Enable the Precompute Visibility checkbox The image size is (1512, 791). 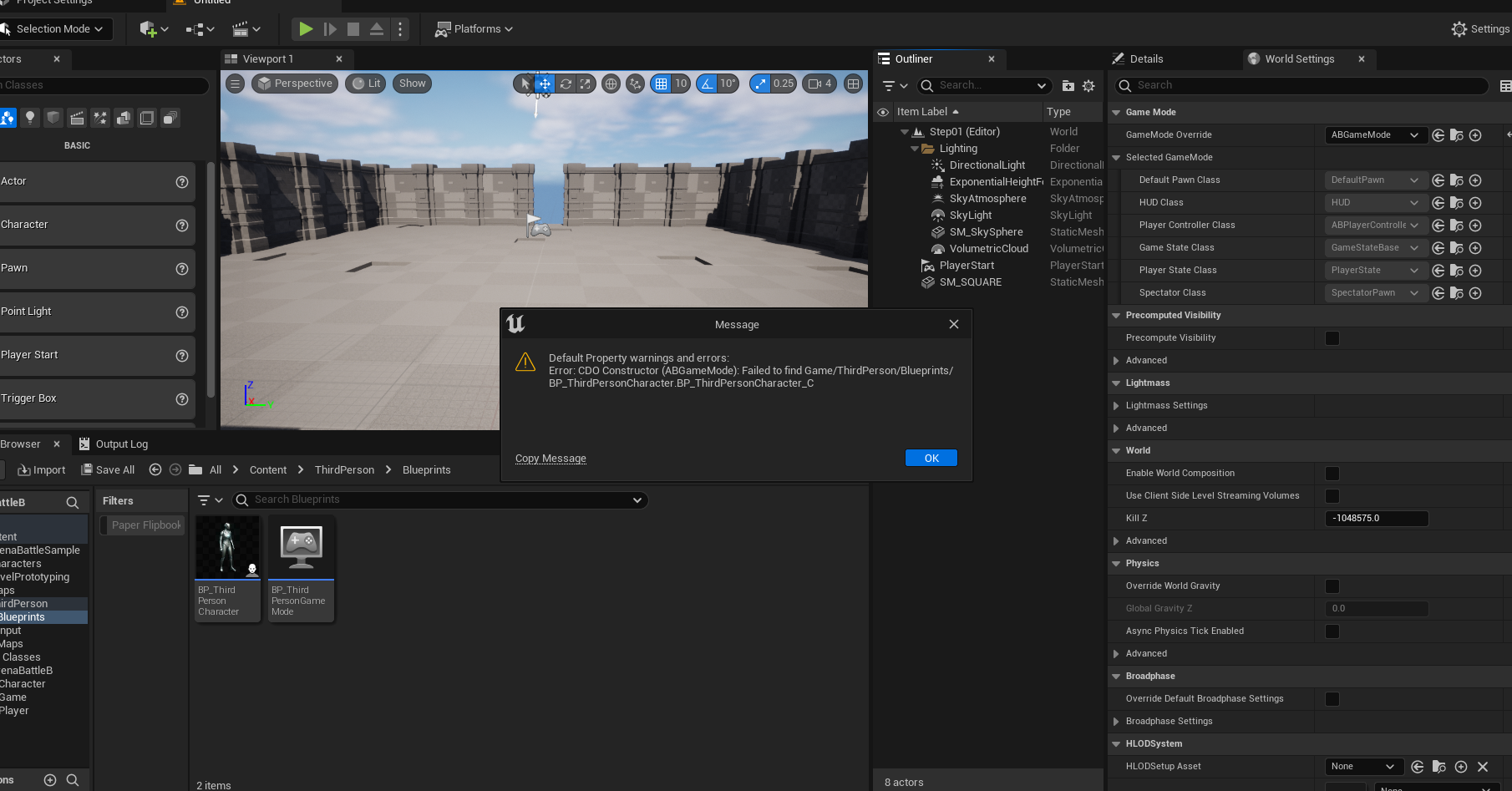coord(1332,338)
